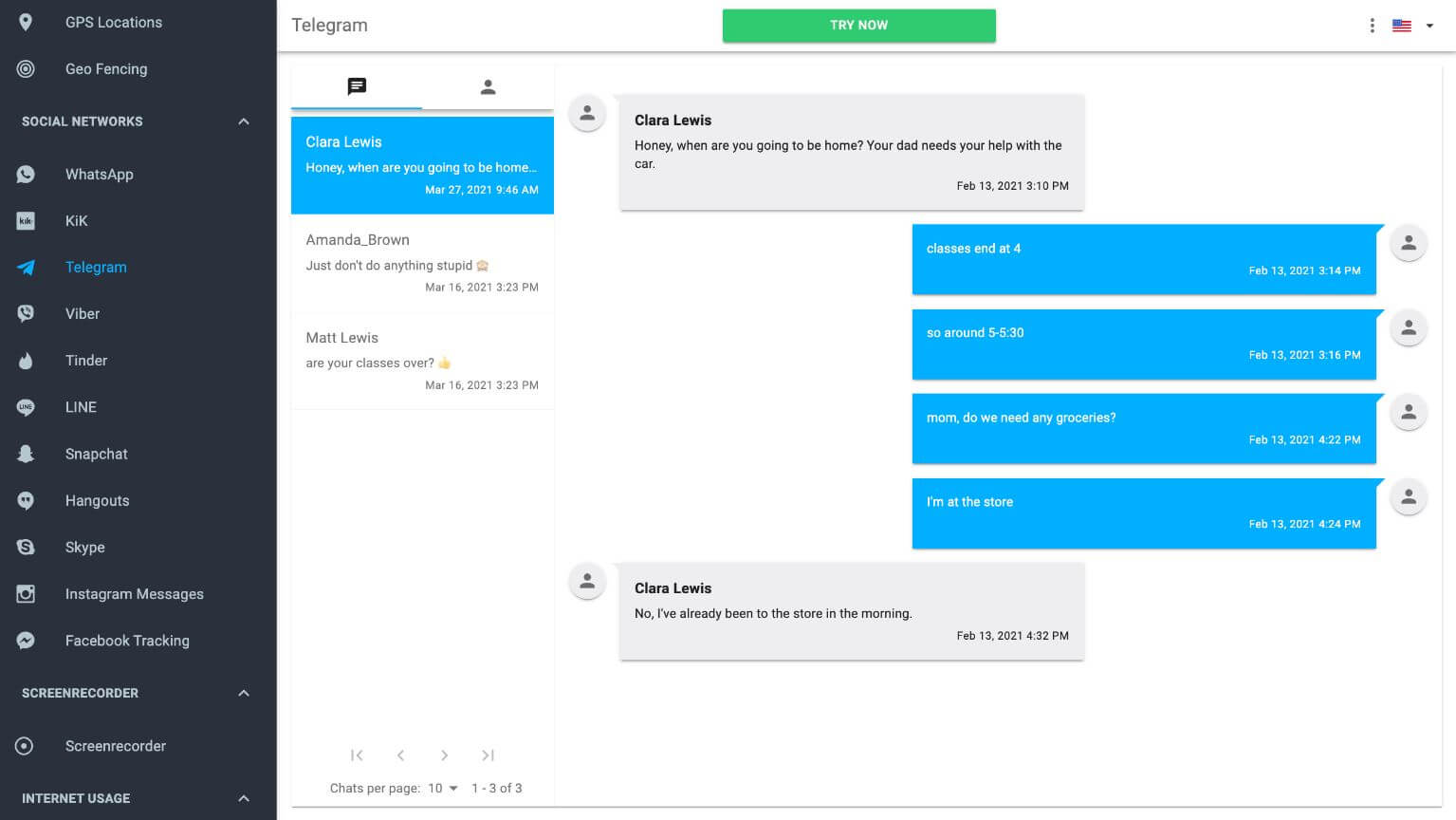The image size is (1456, 820).
Task: Click the GPS Locations pin icon
Action: 26,22
